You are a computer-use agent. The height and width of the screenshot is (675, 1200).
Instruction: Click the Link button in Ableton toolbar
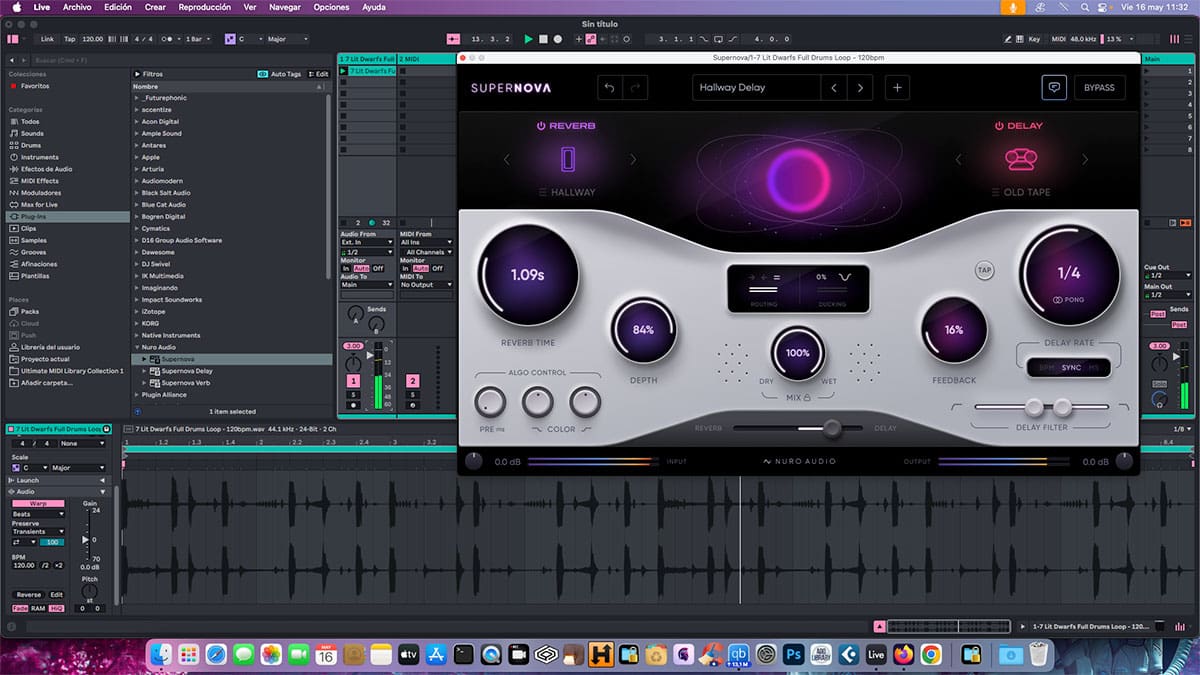(47, 39)
